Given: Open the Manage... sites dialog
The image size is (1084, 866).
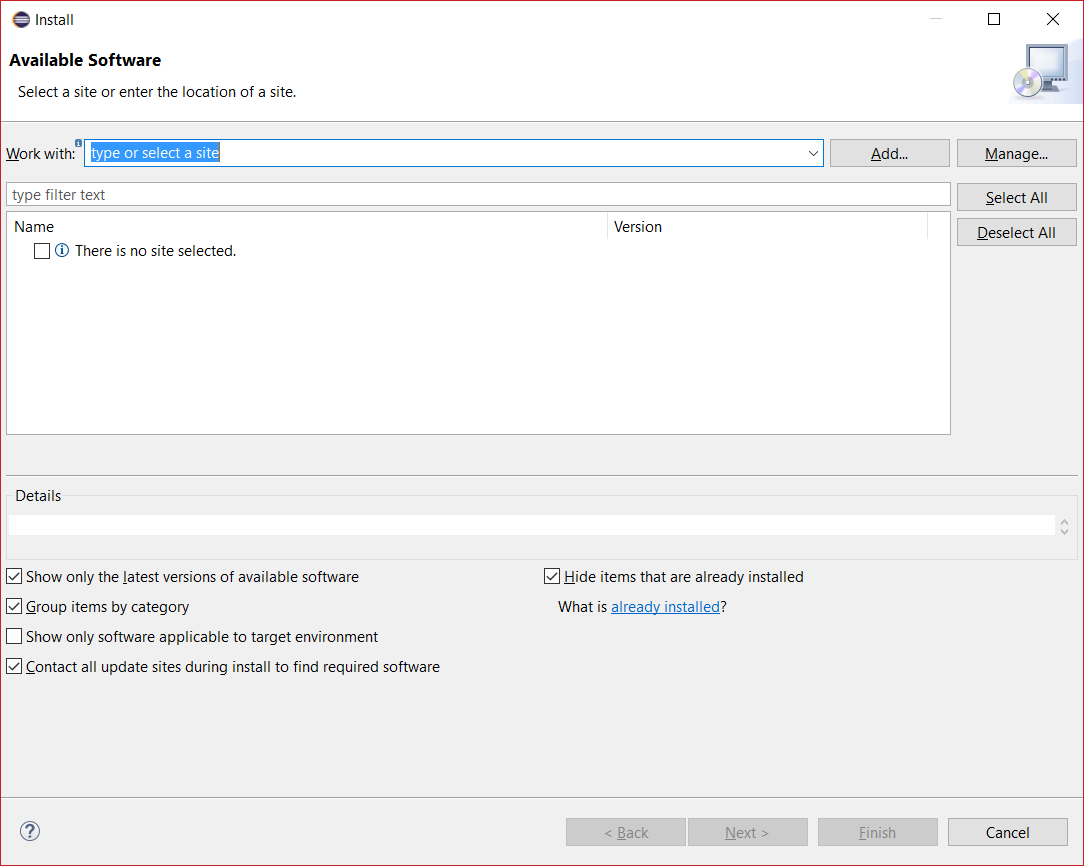Looking at the screenshot, I should point(1016,154).
